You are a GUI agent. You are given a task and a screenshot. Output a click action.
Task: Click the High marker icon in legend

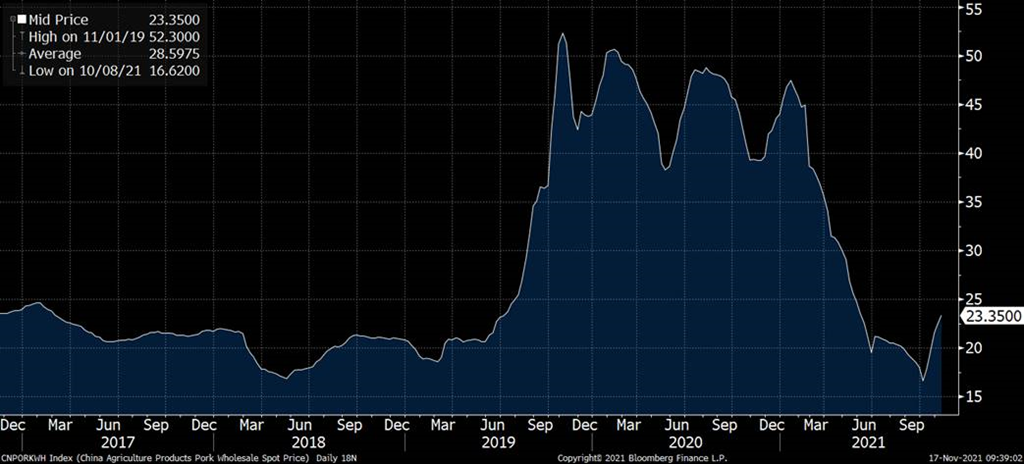20,36
